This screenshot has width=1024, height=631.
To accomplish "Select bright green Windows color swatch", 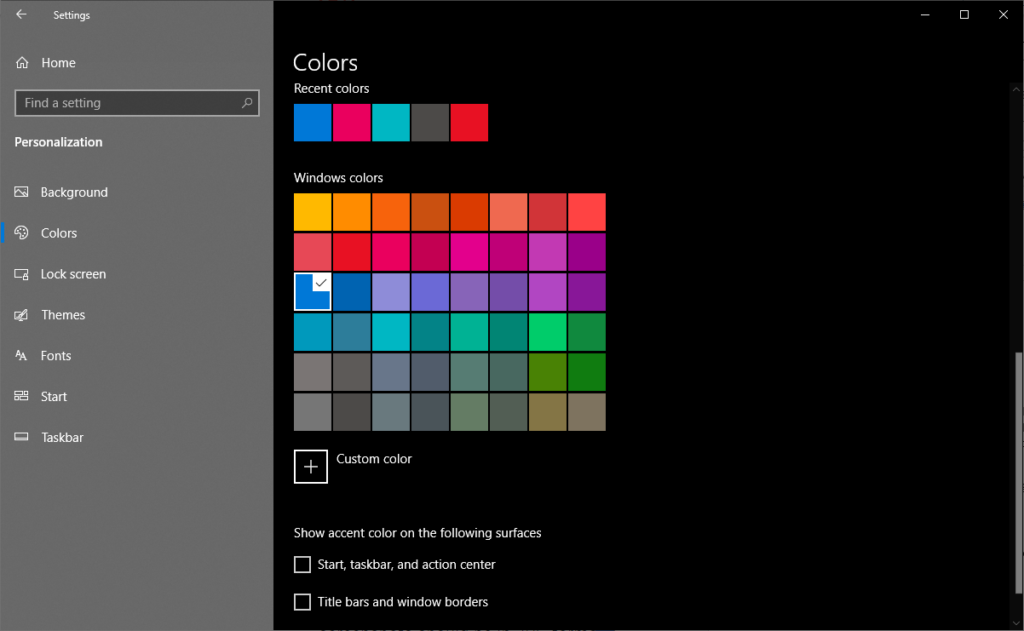I will point(547,332).
